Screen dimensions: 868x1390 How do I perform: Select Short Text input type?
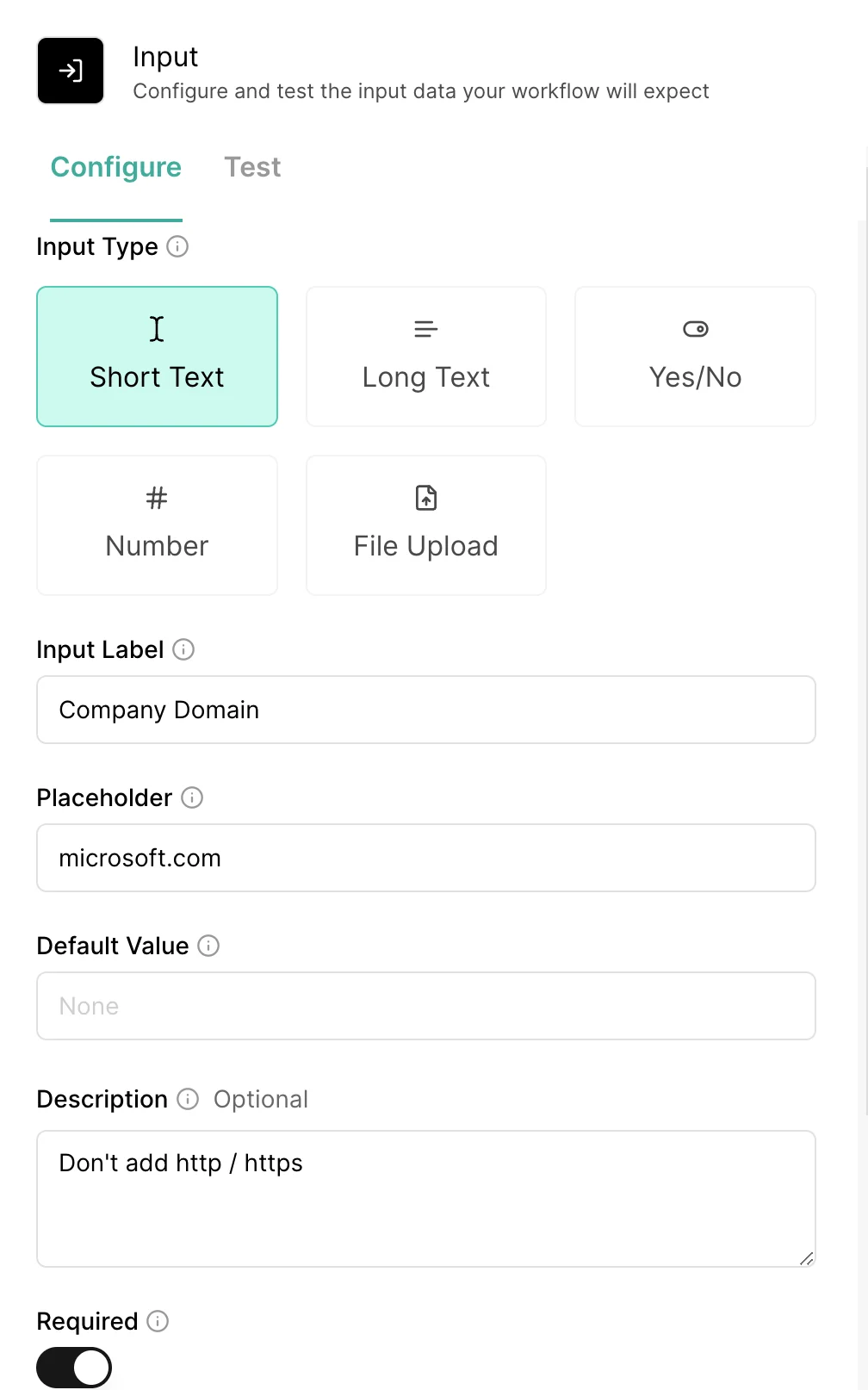pyautogui.click(x=157, y=357)
